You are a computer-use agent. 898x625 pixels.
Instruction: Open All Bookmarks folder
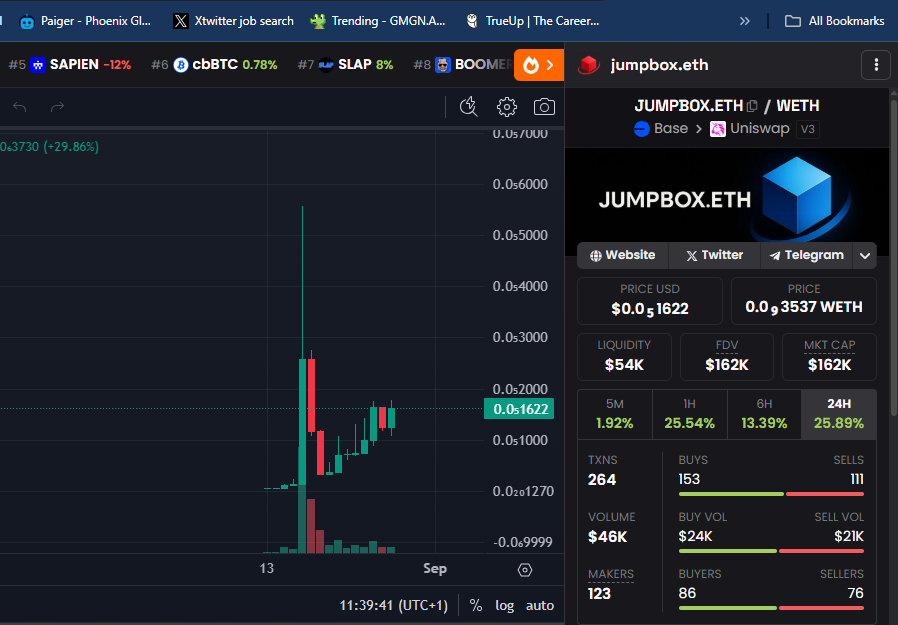point(834,21)
